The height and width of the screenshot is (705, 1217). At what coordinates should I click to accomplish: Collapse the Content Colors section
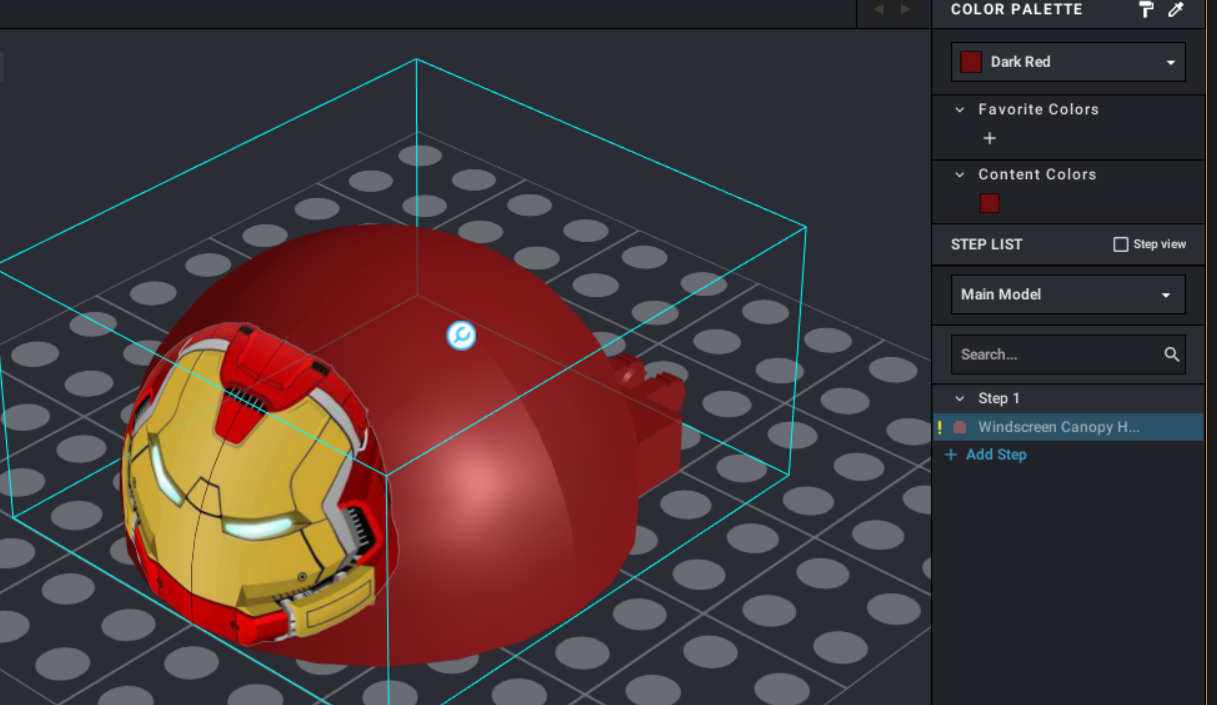click(x=960, y=174)
